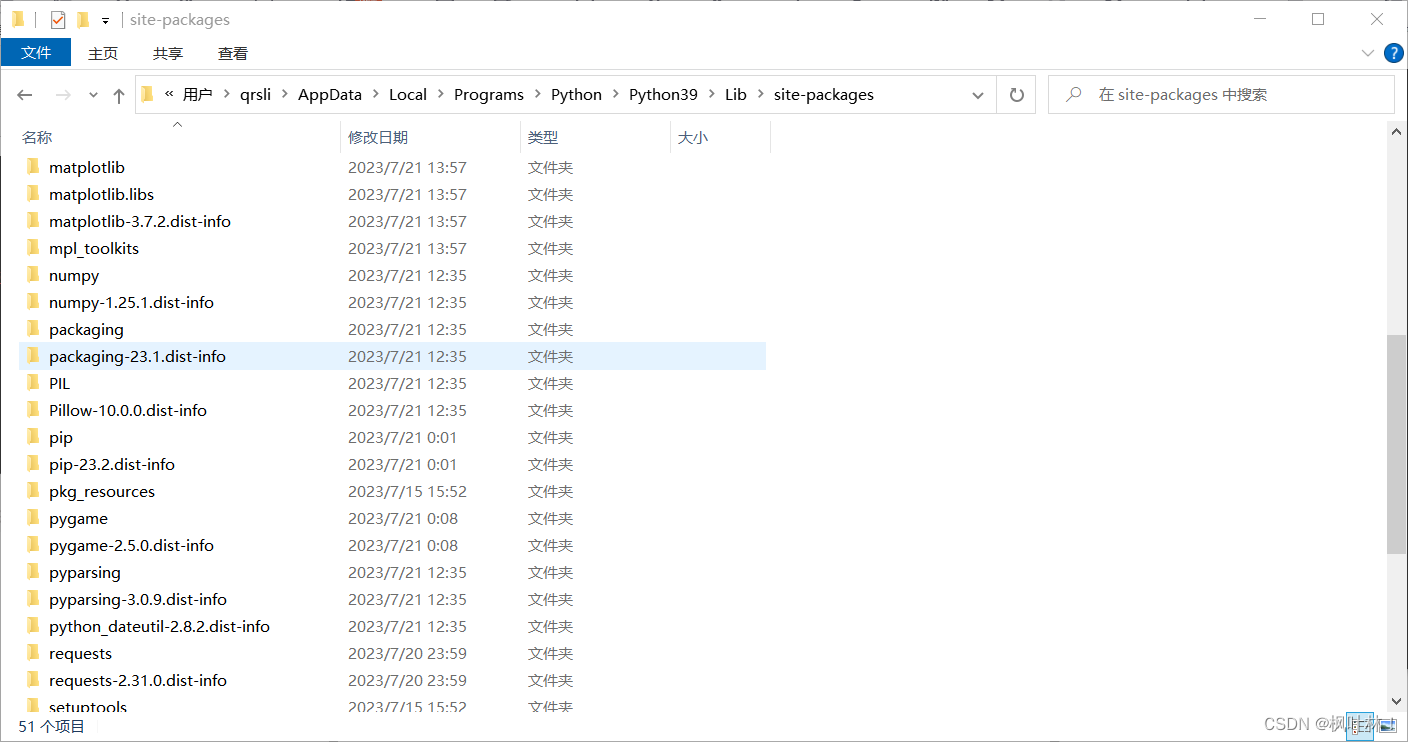Select the pip folder icon
The width and height of the screenshot is (1408, 742).
(33, 437)
